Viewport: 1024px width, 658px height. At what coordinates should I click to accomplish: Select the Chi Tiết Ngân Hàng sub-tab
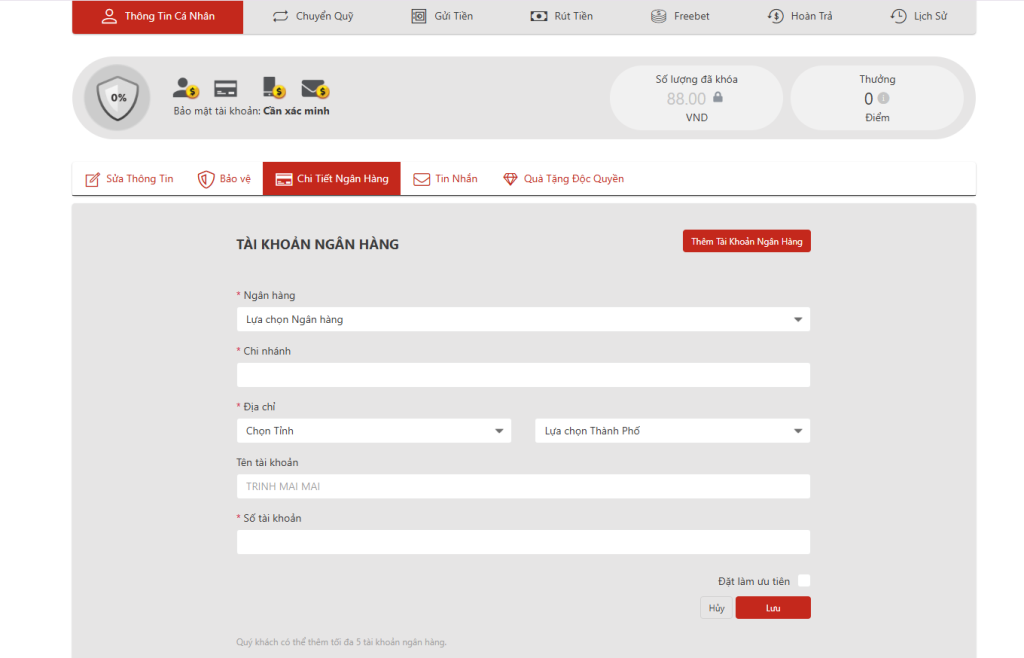332,179
